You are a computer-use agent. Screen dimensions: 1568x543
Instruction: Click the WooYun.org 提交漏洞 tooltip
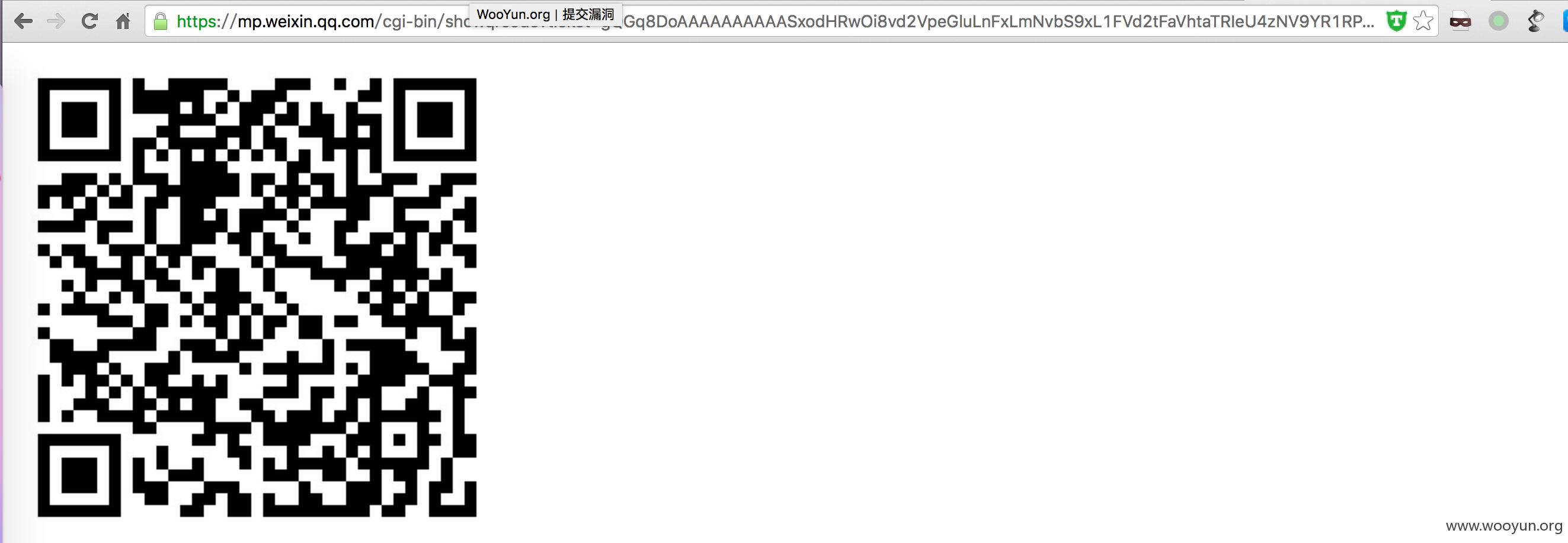pos(545,14)
